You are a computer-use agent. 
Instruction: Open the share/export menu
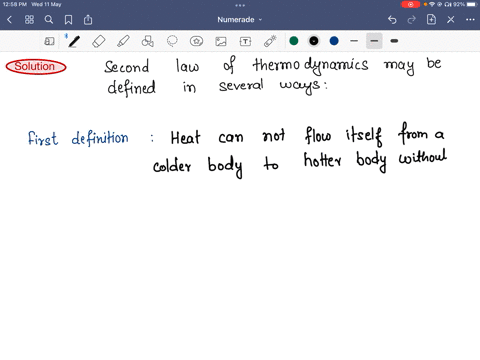88,20
